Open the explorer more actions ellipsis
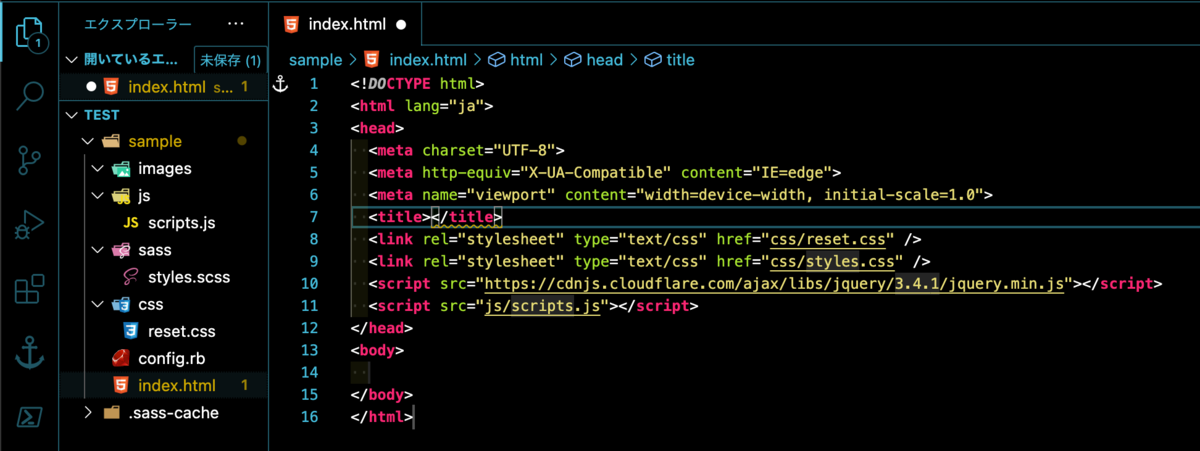This screenshot has width=1200, height=451. [x=235, y=23]
